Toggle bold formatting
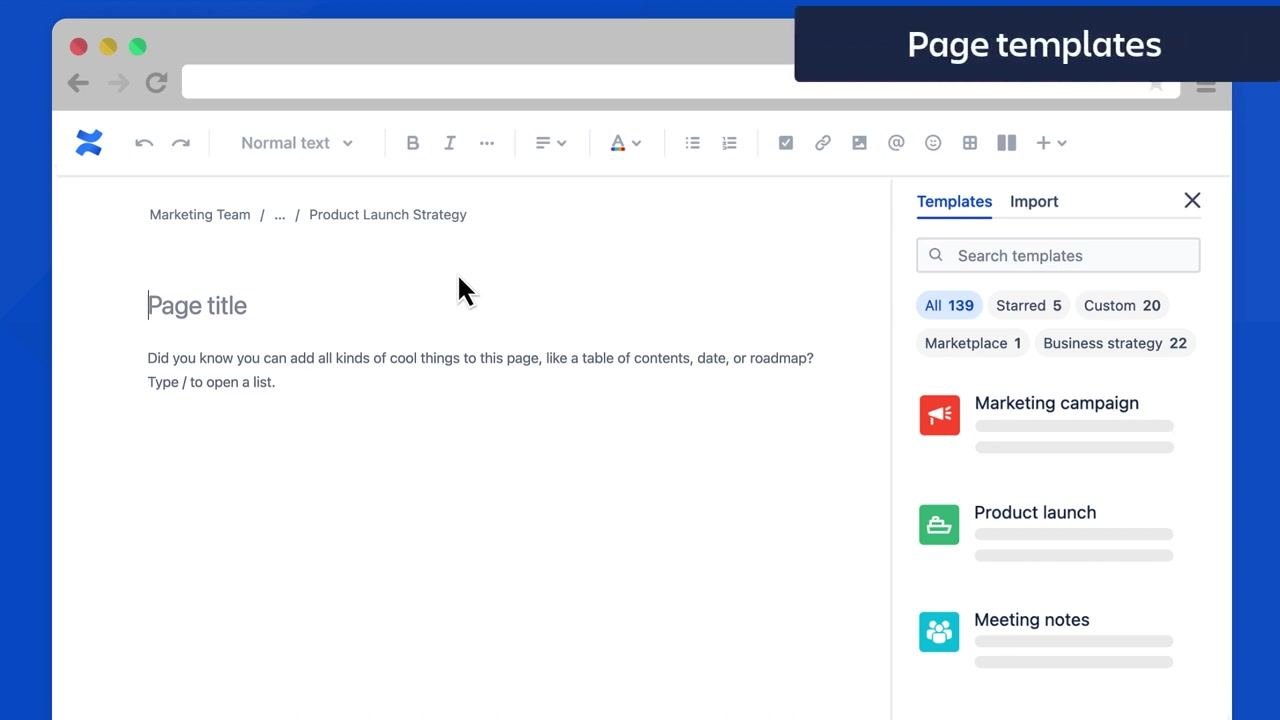 [412, 143]
